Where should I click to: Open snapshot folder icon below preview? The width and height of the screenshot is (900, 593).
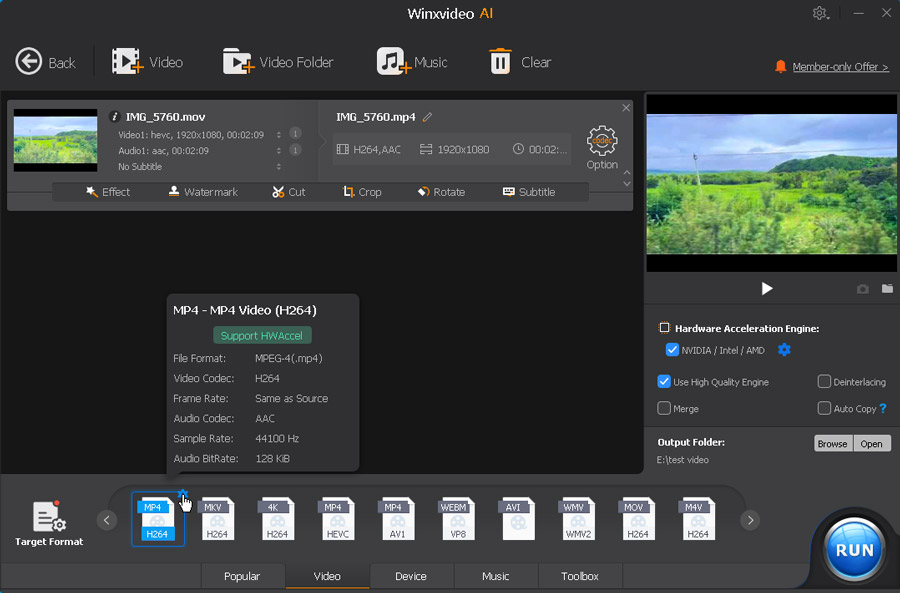887,288
